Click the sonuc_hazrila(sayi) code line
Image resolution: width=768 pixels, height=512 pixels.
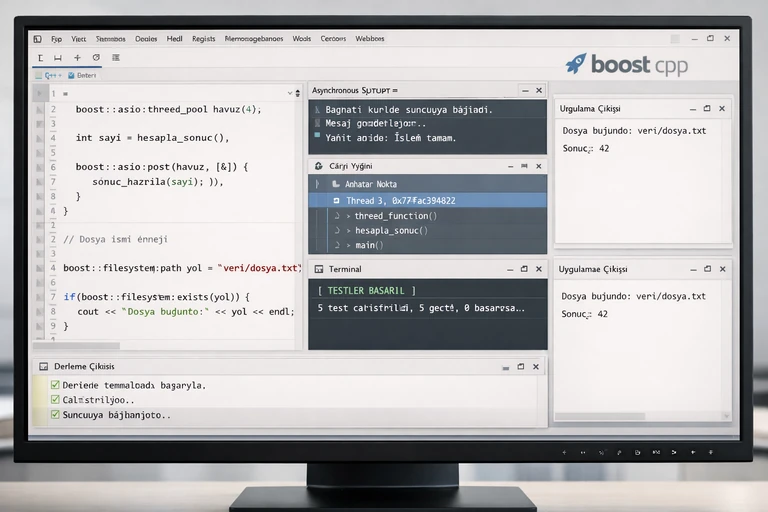[158, 182]
